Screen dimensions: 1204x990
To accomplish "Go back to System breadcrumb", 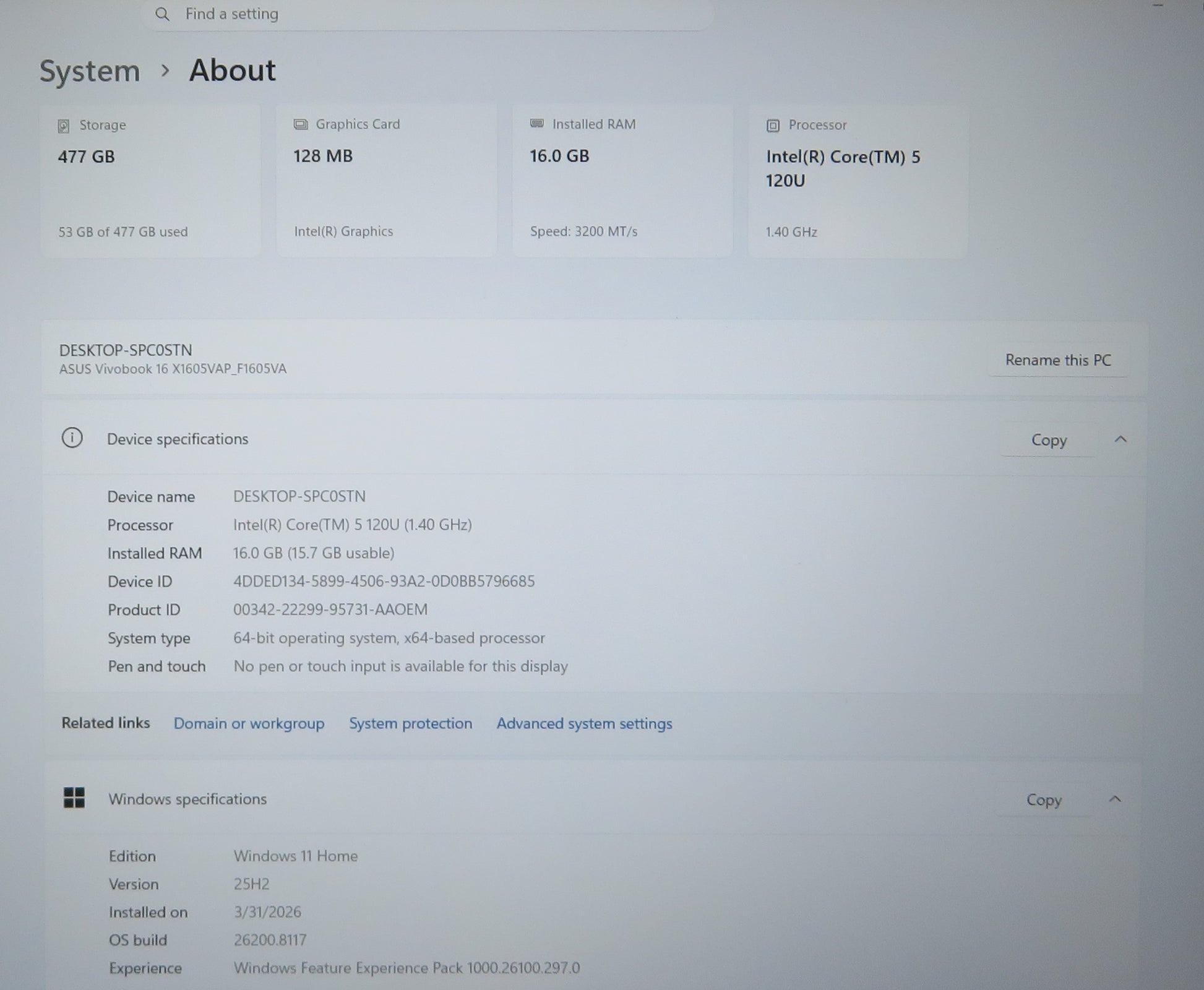I will point(90,71).
